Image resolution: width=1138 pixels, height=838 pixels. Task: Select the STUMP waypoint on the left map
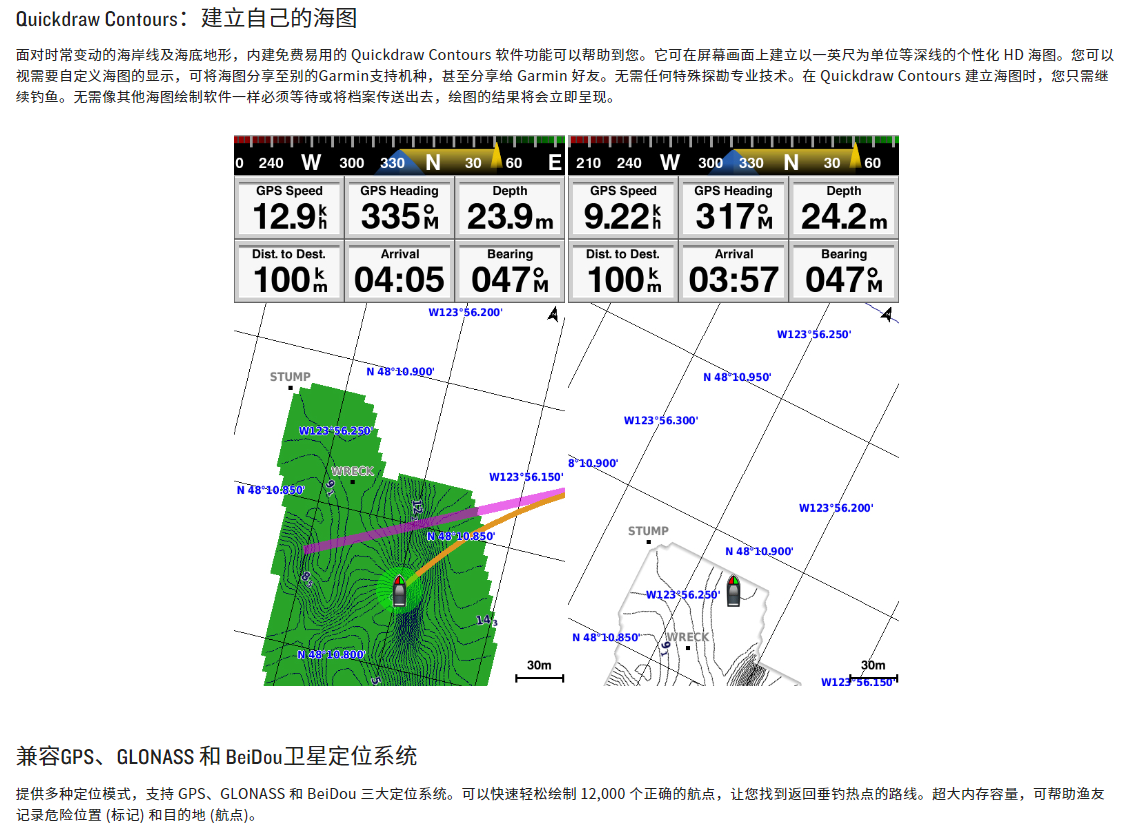point(290,378)
